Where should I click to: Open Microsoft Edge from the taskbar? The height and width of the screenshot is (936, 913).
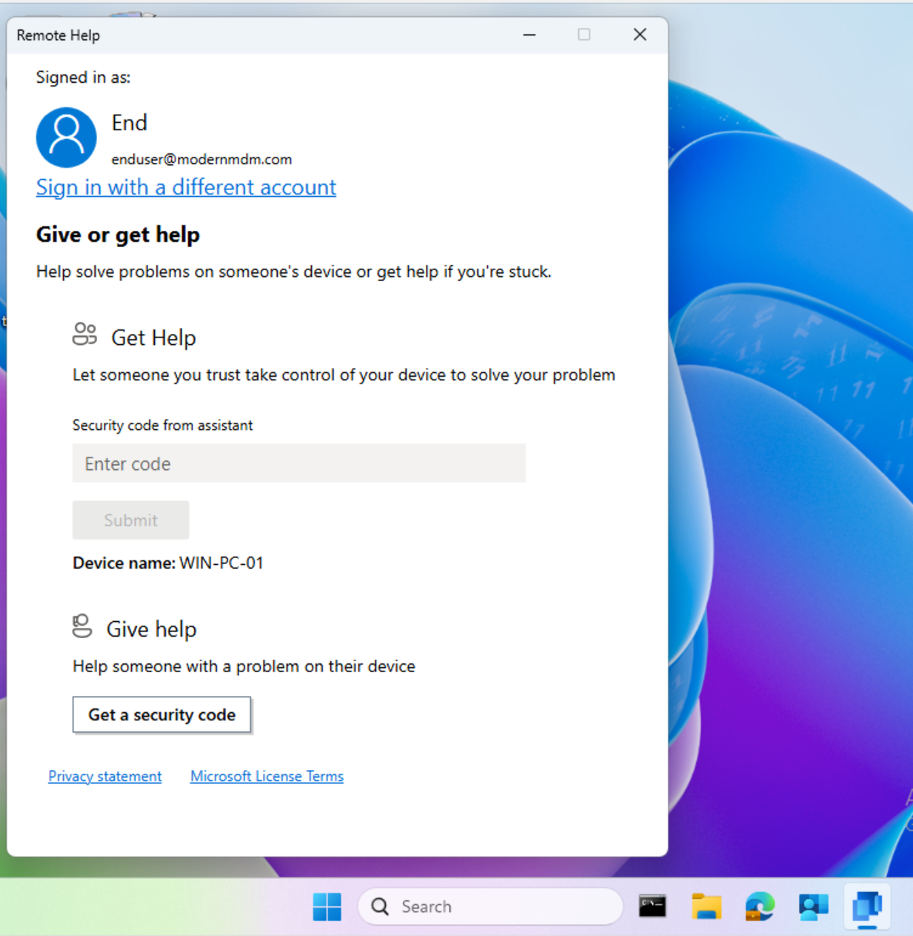click(760, 906)
